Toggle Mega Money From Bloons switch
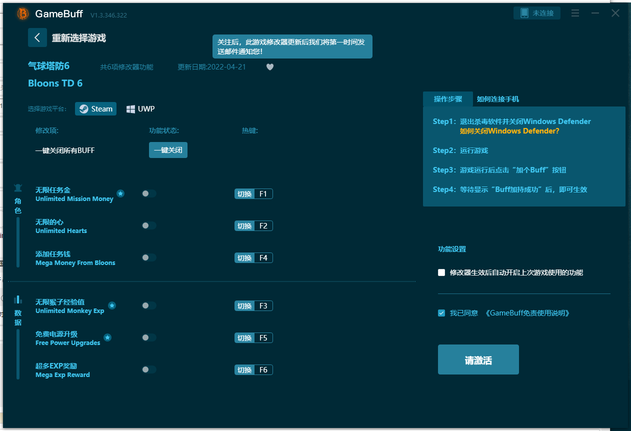The image size is (631, 431). tap(149, 258)
